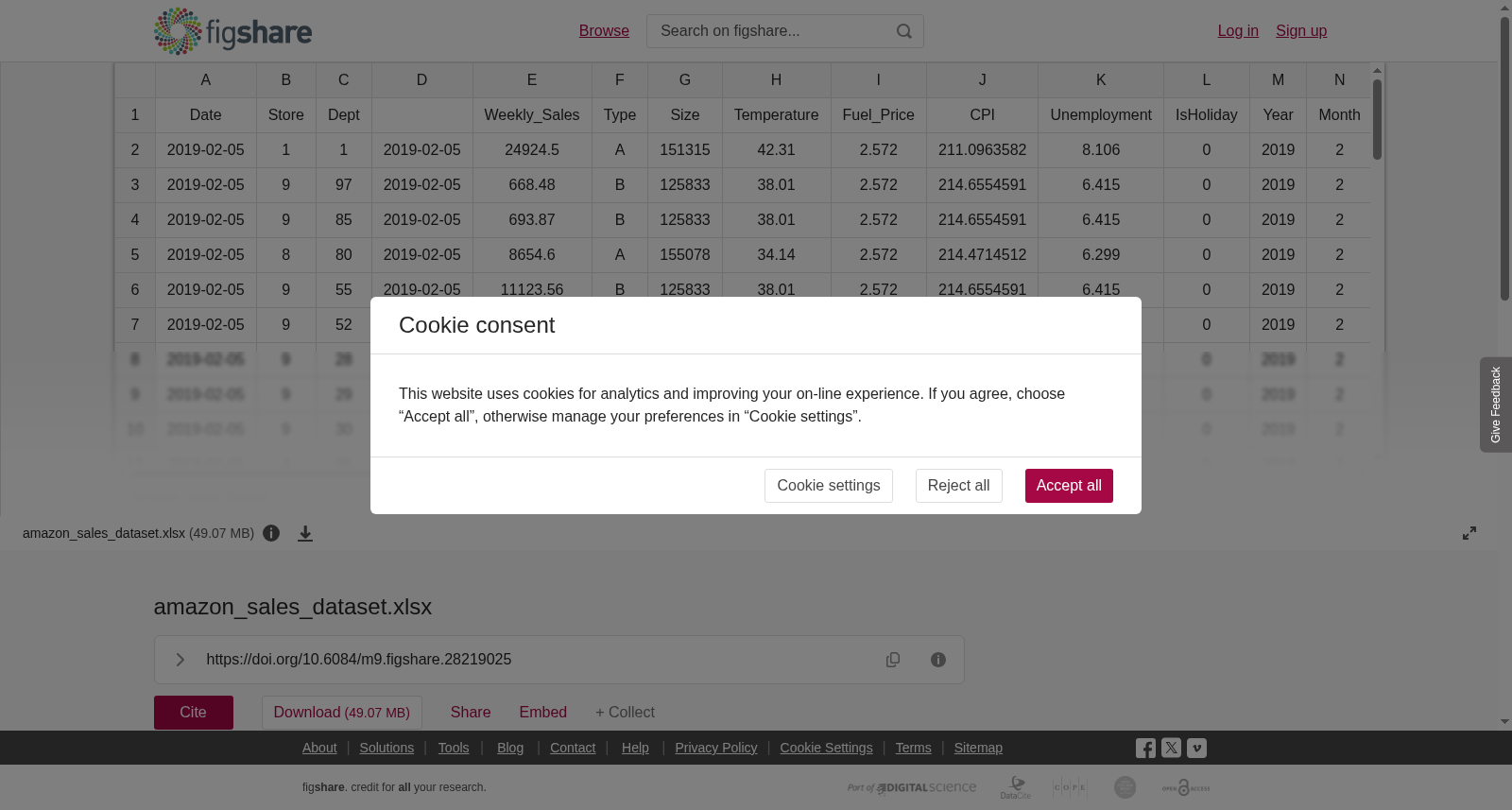Screen dimensions: 1512x810
Task: Click Temperature header cell
Action: (x=776, y=115)
